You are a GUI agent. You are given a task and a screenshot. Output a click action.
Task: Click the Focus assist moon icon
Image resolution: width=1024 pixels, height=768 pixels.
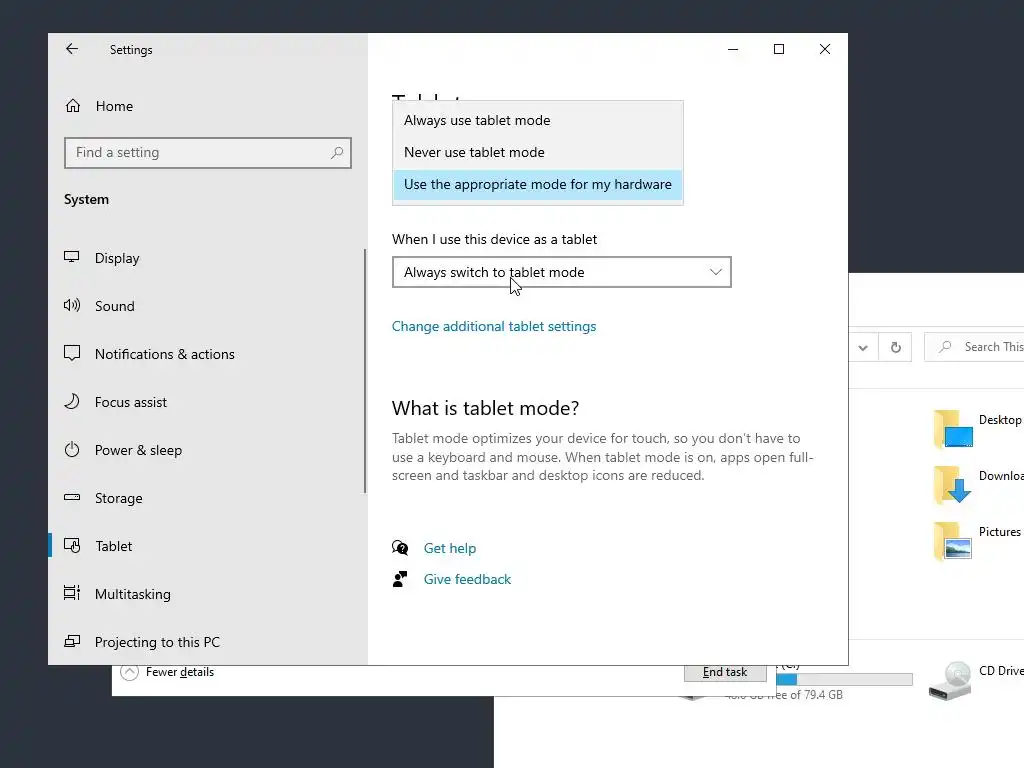tap(72, 401)
